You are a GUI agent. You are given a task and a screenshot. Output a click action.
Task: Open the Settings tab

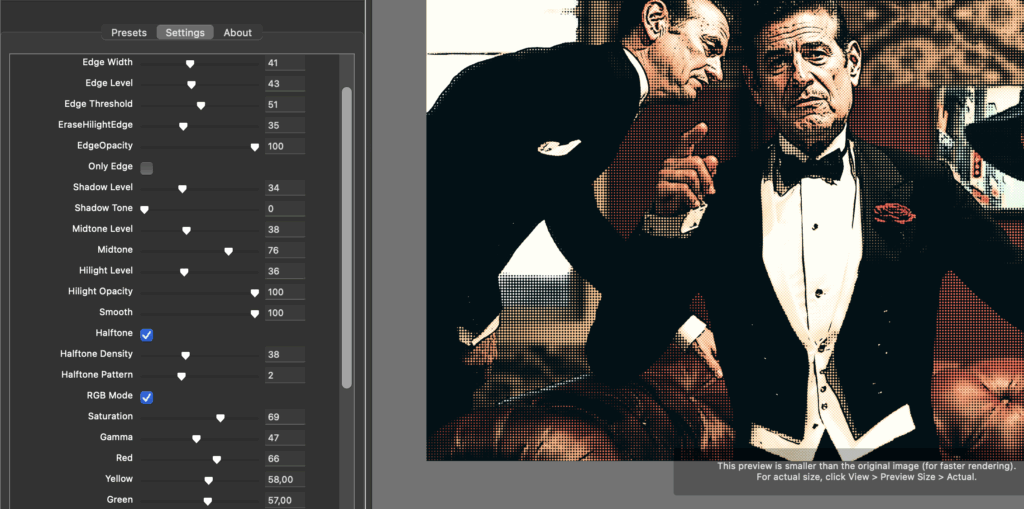pos(185,33)
